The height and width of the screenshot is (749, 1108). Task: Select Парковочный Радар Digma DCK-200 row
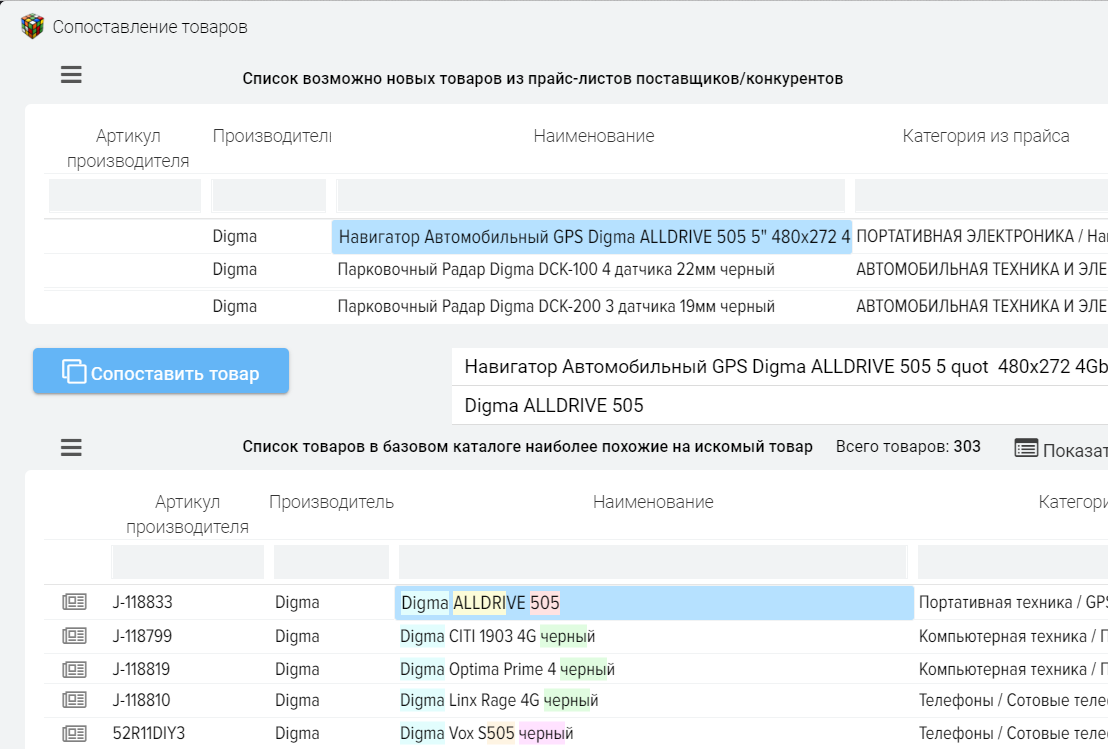coord(555,307)
